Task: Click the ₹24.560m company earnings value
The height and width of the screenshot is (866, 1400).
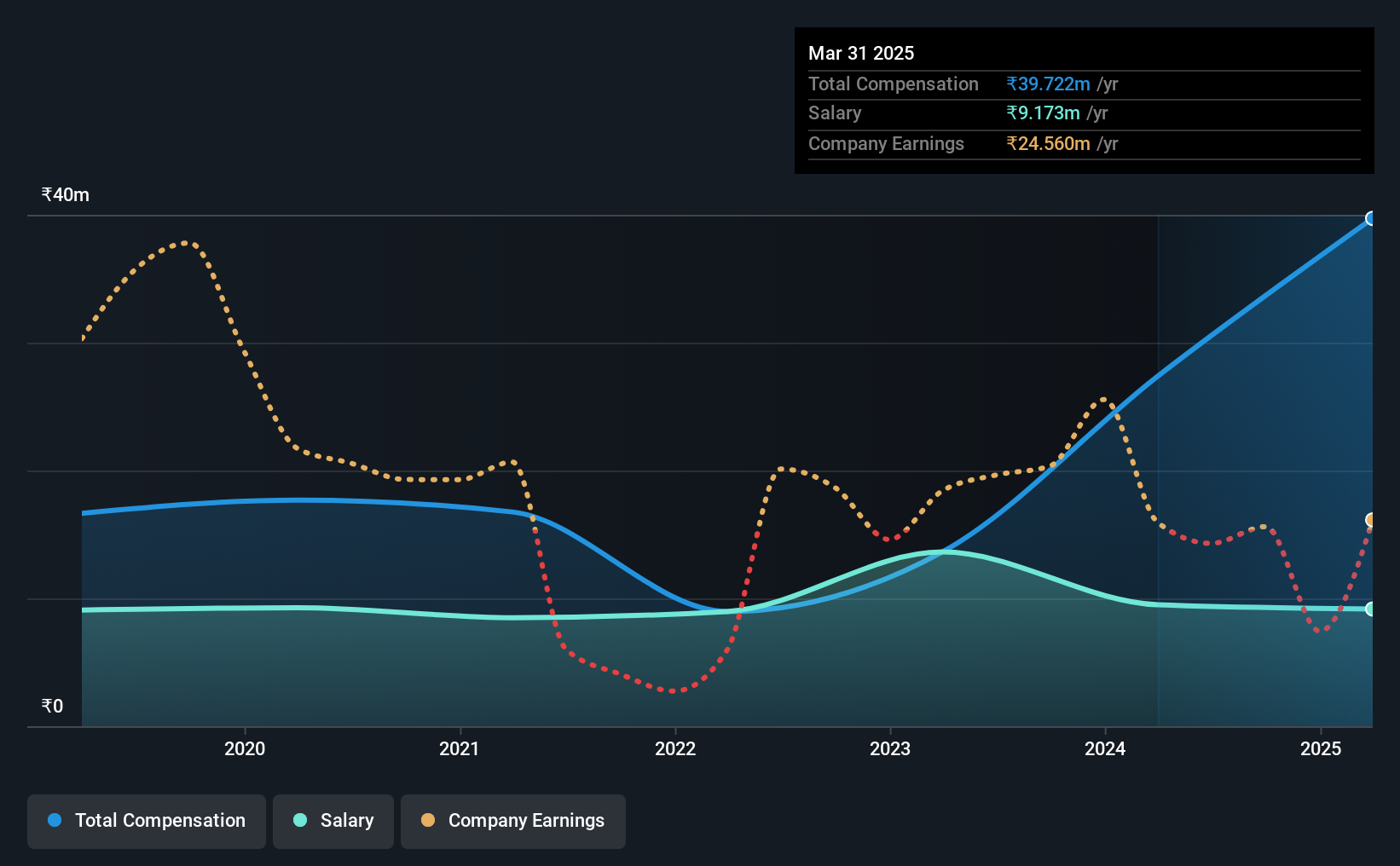Action: coord(1048,143)
